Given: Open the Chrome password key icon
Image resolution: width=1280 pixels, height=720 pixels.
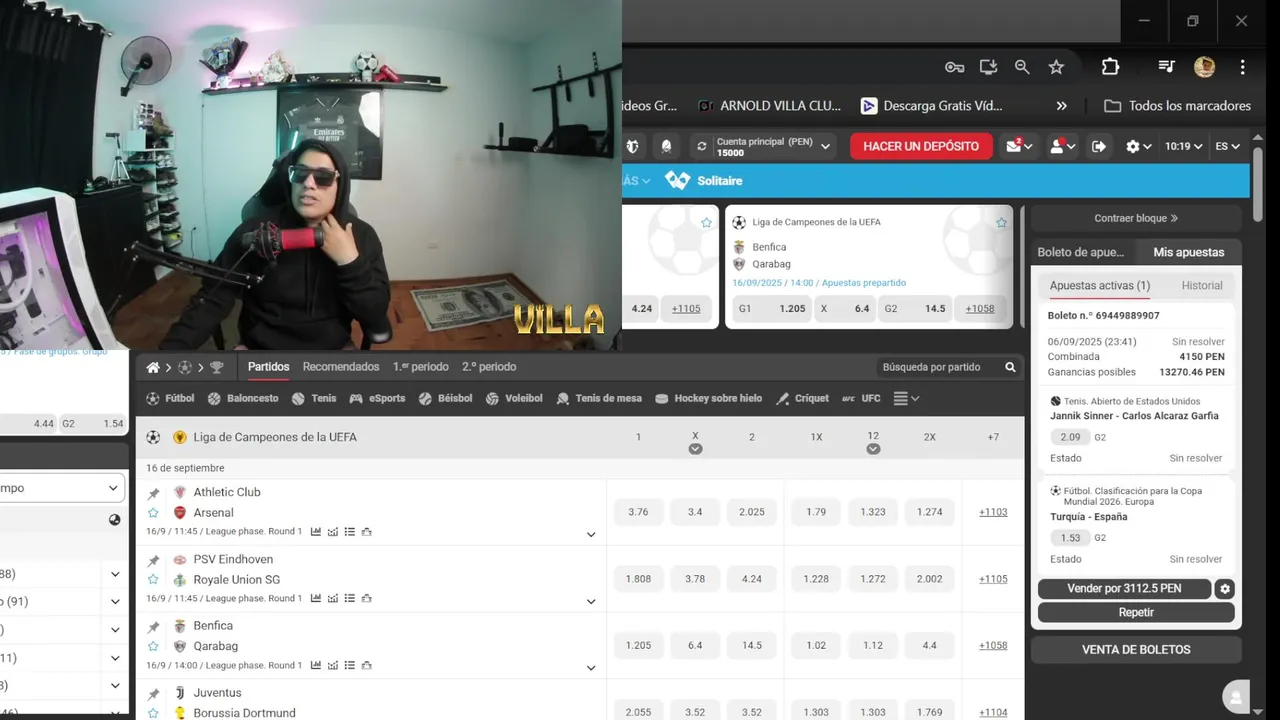Looking at the screenshot, I should pyautogui.click(x=954, y=67).
